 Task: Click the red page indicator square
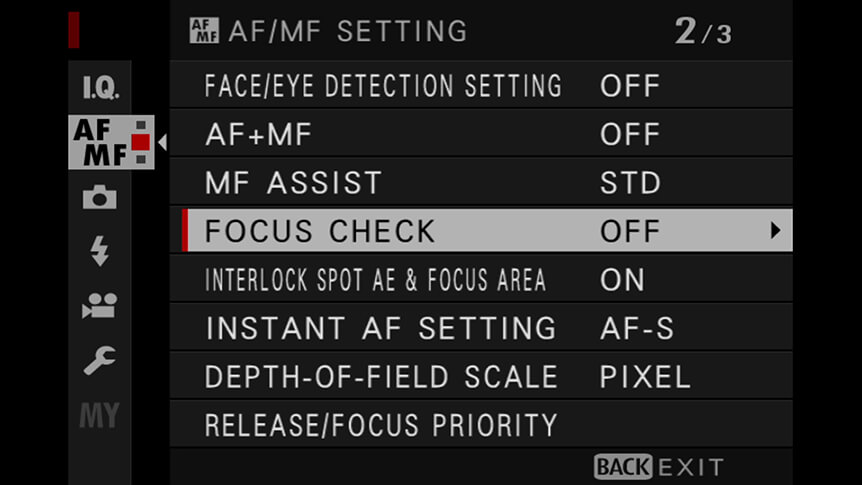(141, 142)
